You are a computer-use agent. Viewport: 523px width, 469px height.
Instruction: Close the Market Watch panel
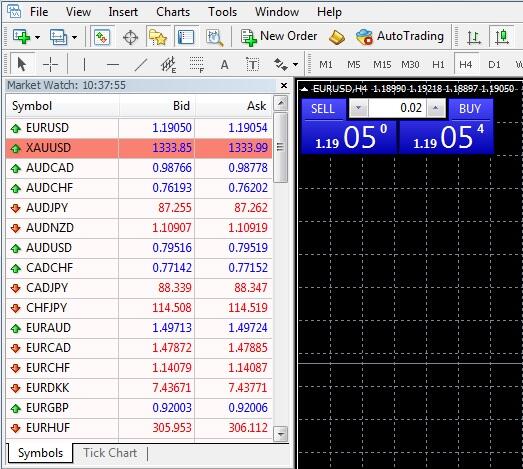(x=284, y=85)
